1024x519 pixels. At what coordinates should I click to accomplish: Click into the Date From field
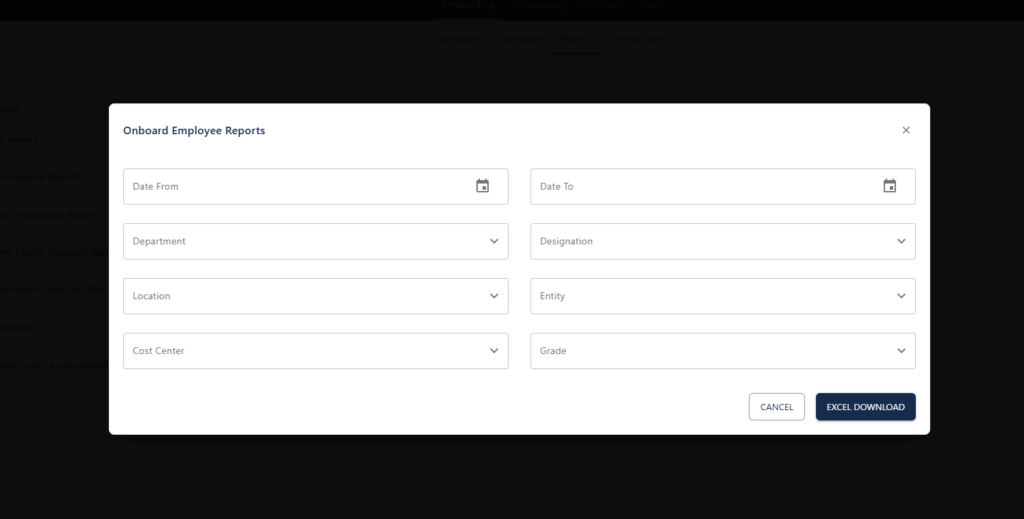(x=315, y=186)
